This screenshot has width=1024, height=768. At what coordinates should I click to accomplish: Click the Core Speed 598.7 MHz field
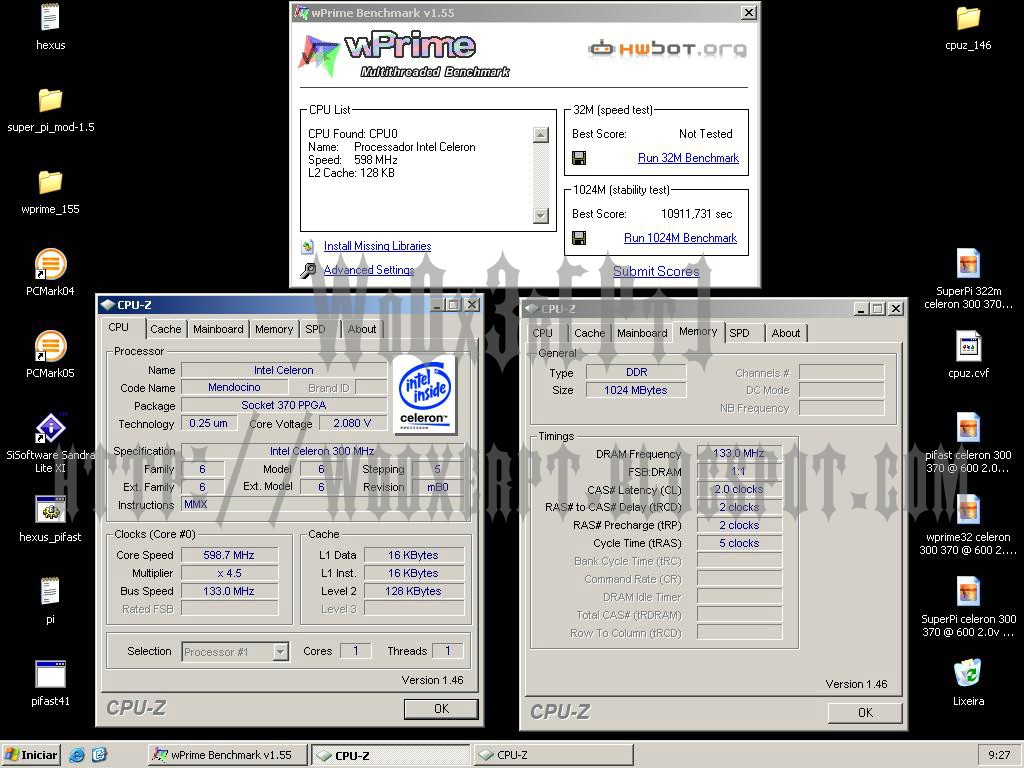tap(229, 555)
